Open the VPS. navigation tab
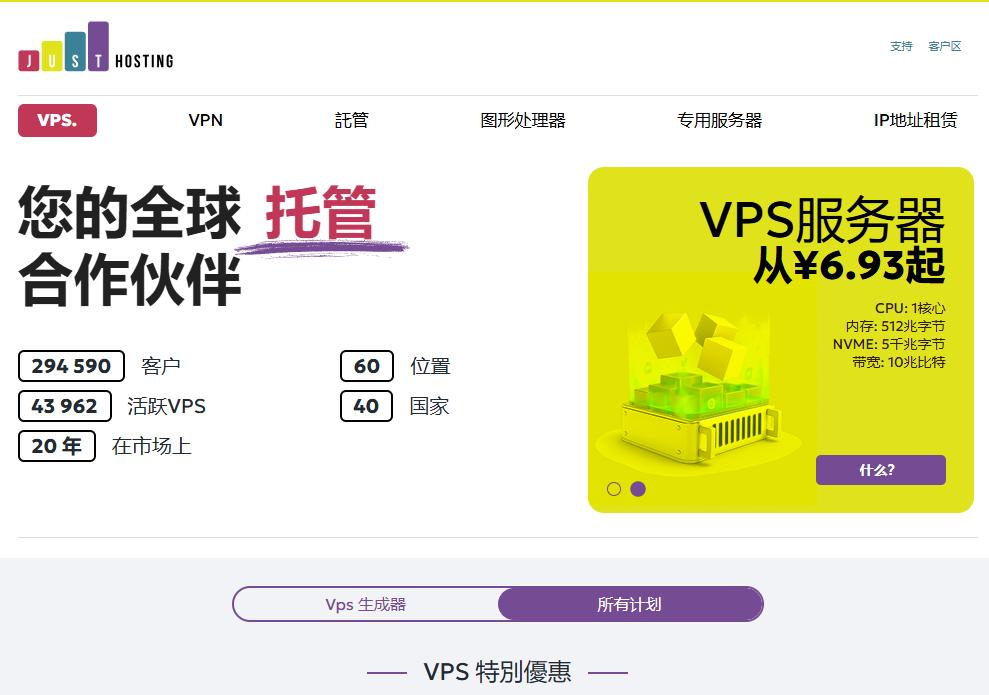 57,120
